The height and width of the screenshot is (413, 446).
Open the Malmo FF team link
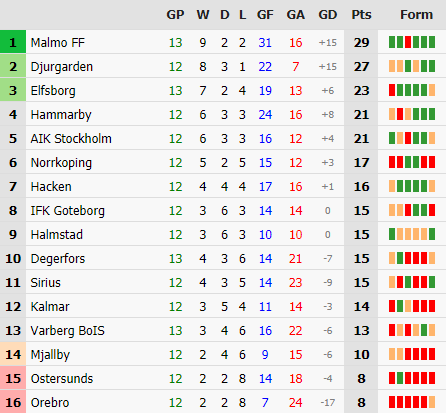coord(58,43)
